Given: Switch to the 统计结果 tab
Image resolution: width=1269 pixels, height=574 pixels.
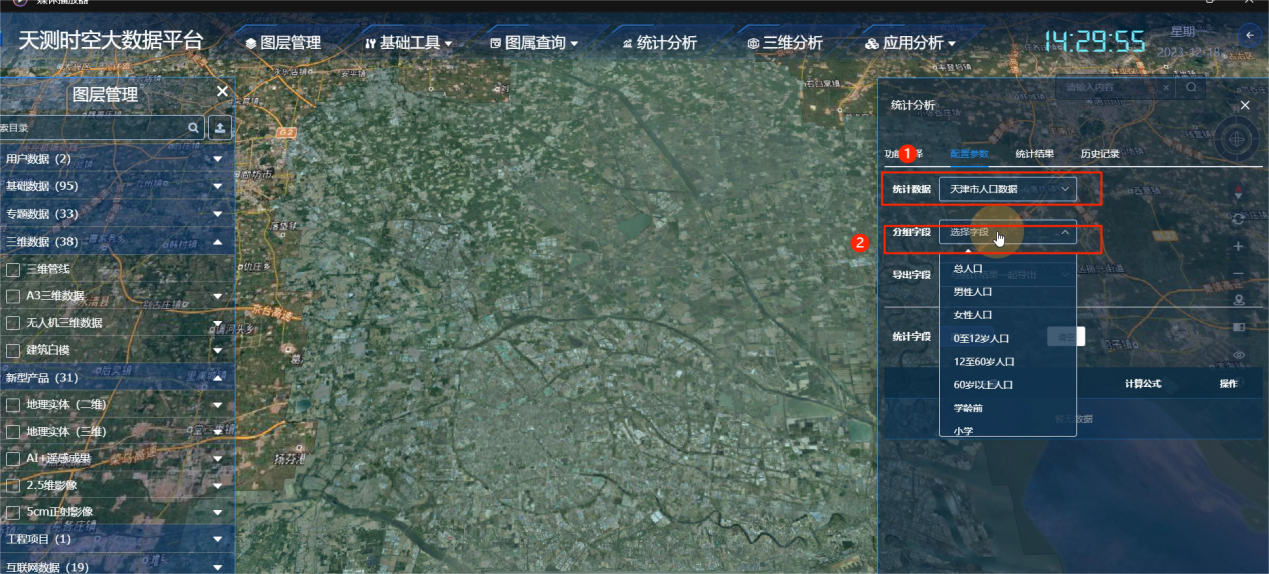Looking at the screenshot, I should pos(1034,154).
